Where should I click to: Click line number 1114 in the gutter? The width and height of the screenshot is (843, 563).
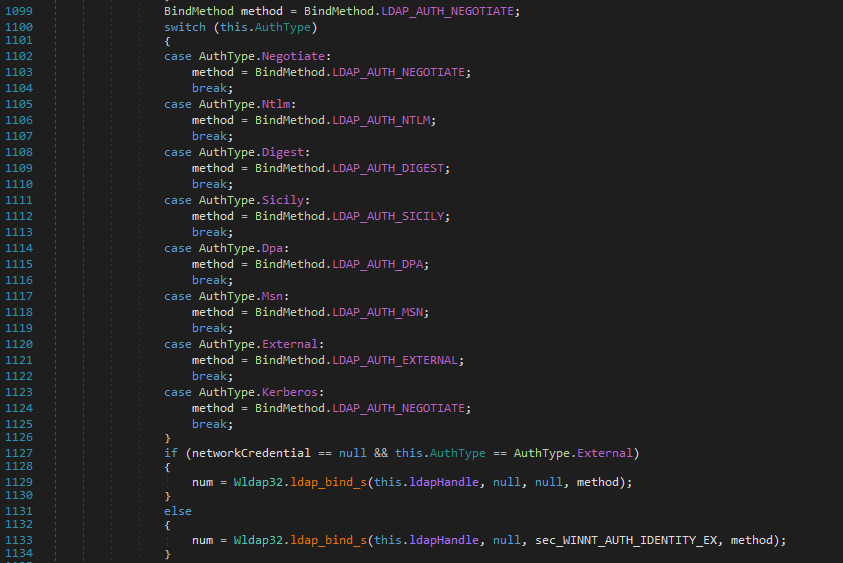(x=19, y=248)
